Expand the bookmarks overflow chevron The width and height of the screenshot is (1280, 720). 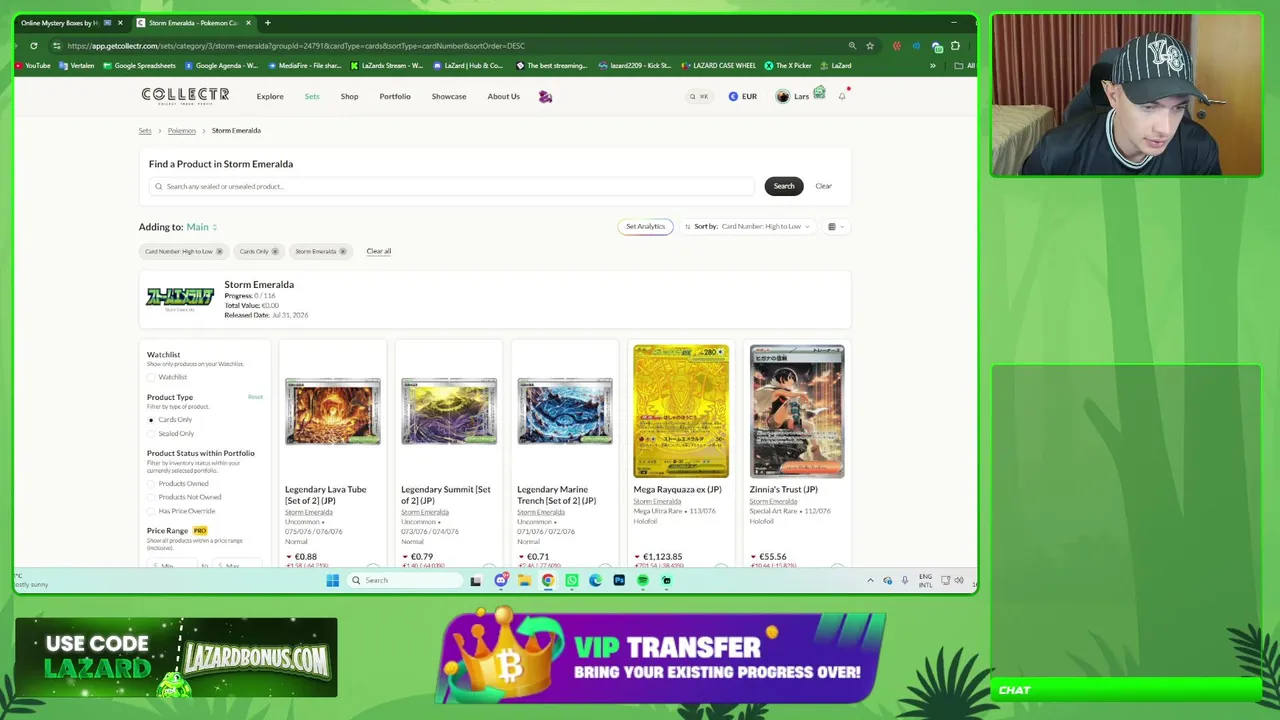(x=933, y=66)
